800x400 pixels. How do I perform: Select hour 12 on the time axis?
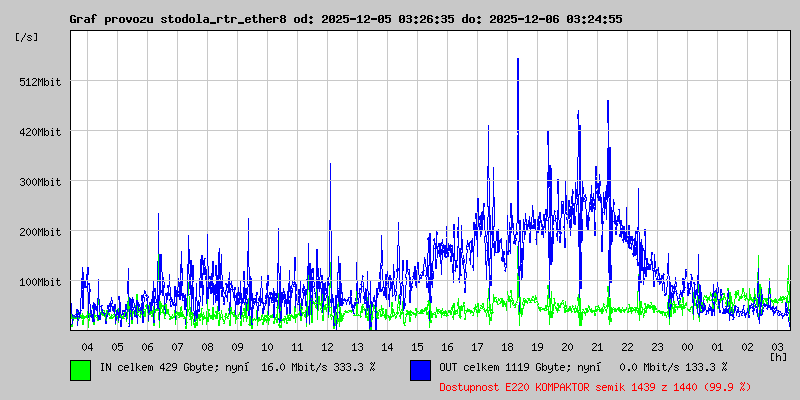(x=327, y=346)
